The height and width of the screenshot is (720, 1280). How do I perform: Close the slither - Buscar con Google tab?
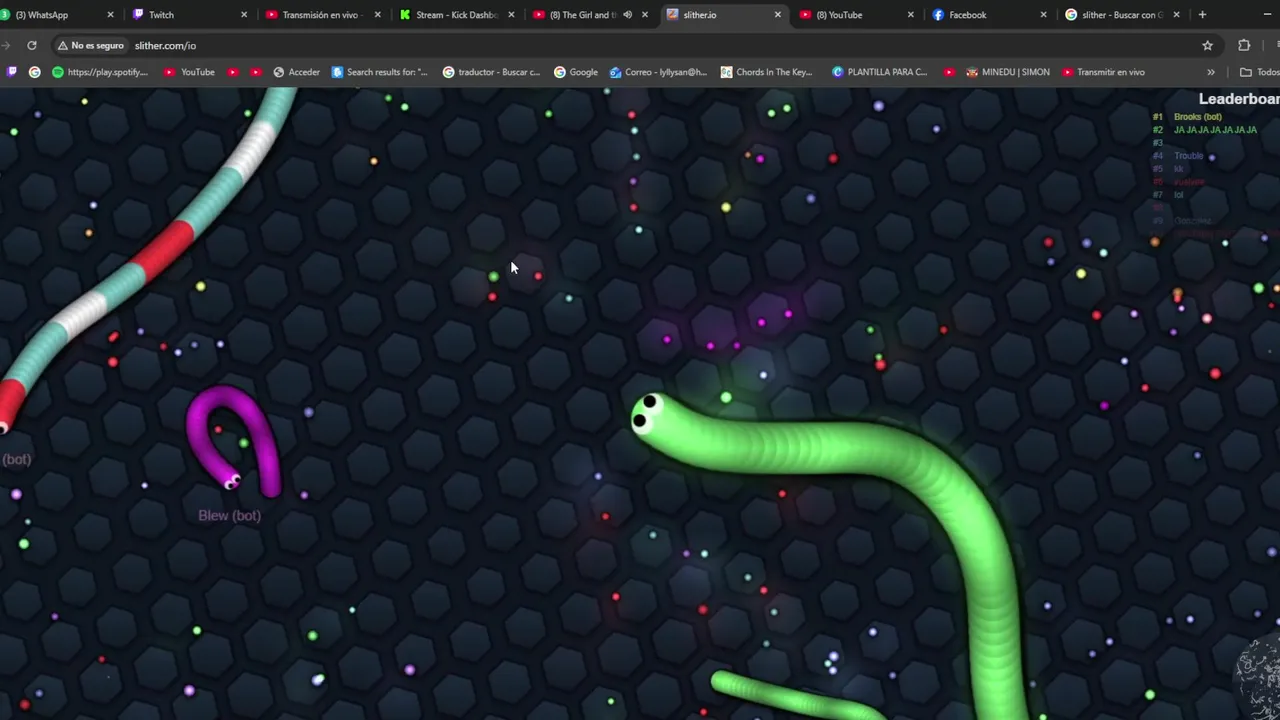[x=1176, y=15]
